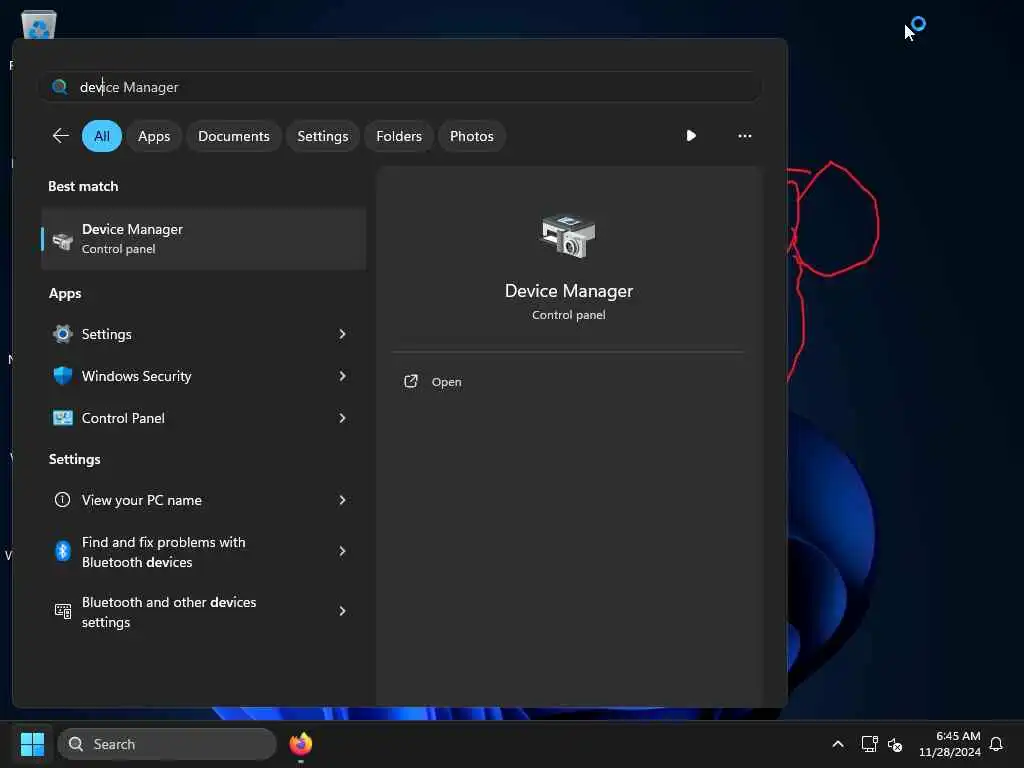The height and width of the screenshot is (768, 1024).
Task: Select the Device Manager best match result
Action: (x=203, y=239)
